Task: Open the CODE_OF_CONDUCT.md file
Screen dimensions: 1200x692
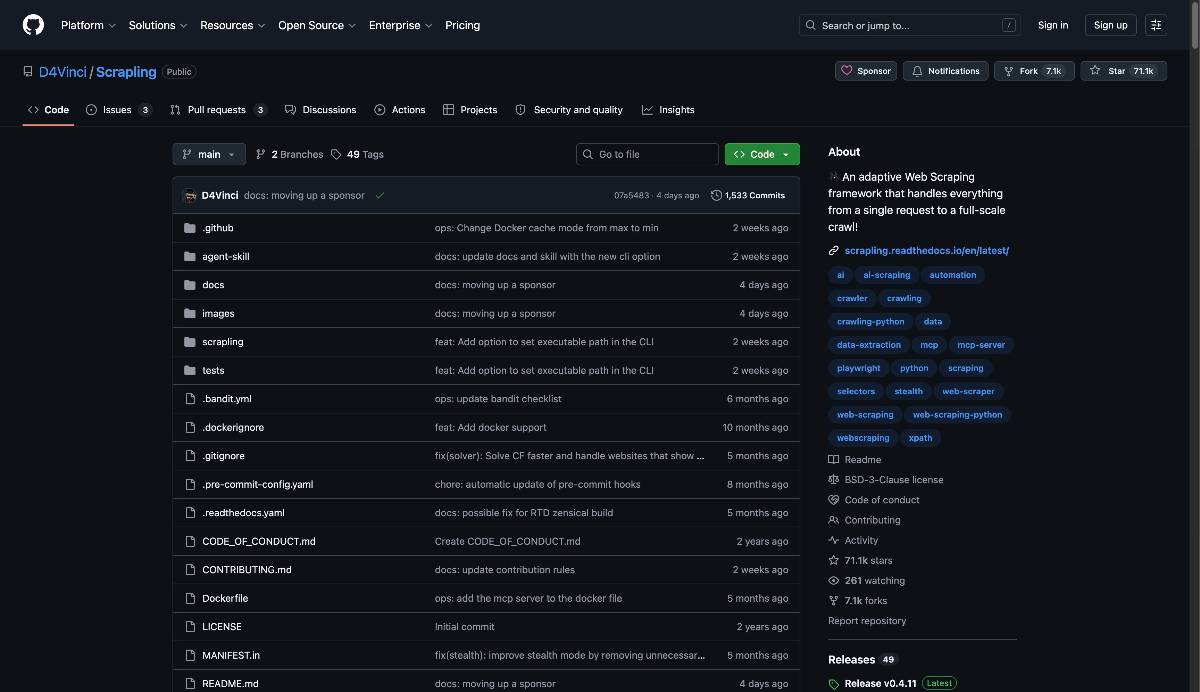Action: pyautogui.click(x=258, y=541)
